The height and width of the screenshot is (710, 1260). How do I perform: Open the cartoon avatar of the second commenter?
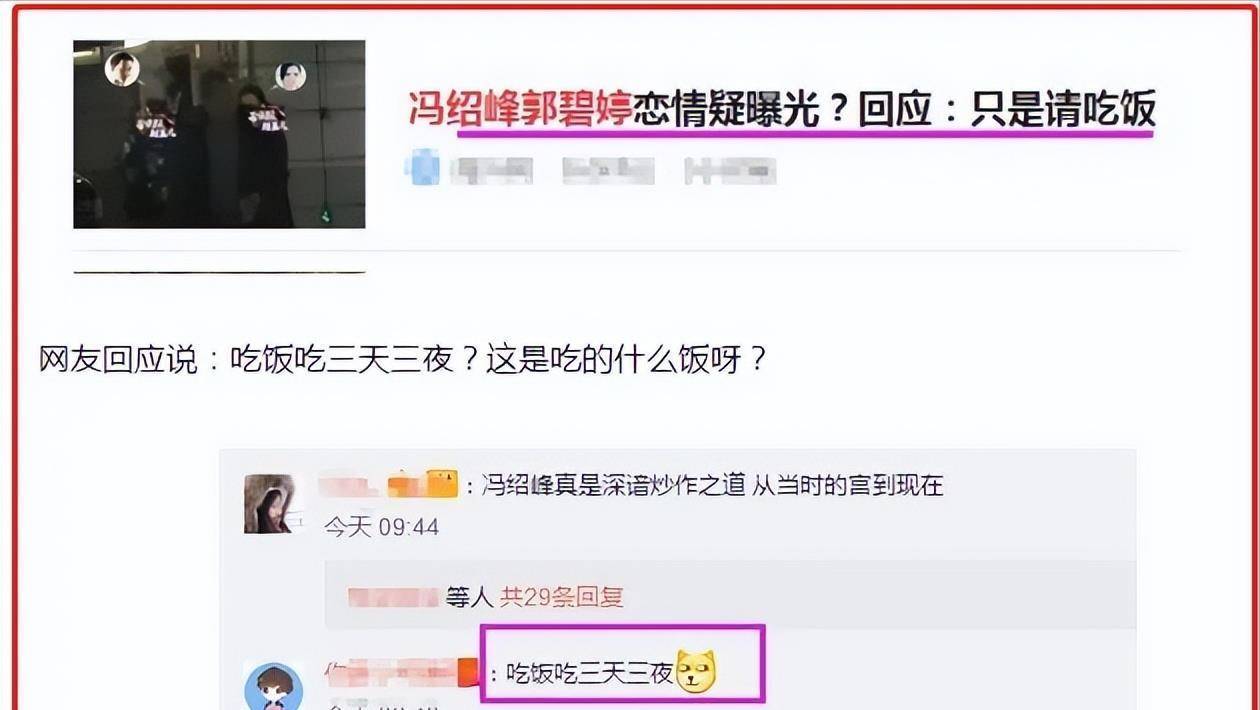point(273,686)
